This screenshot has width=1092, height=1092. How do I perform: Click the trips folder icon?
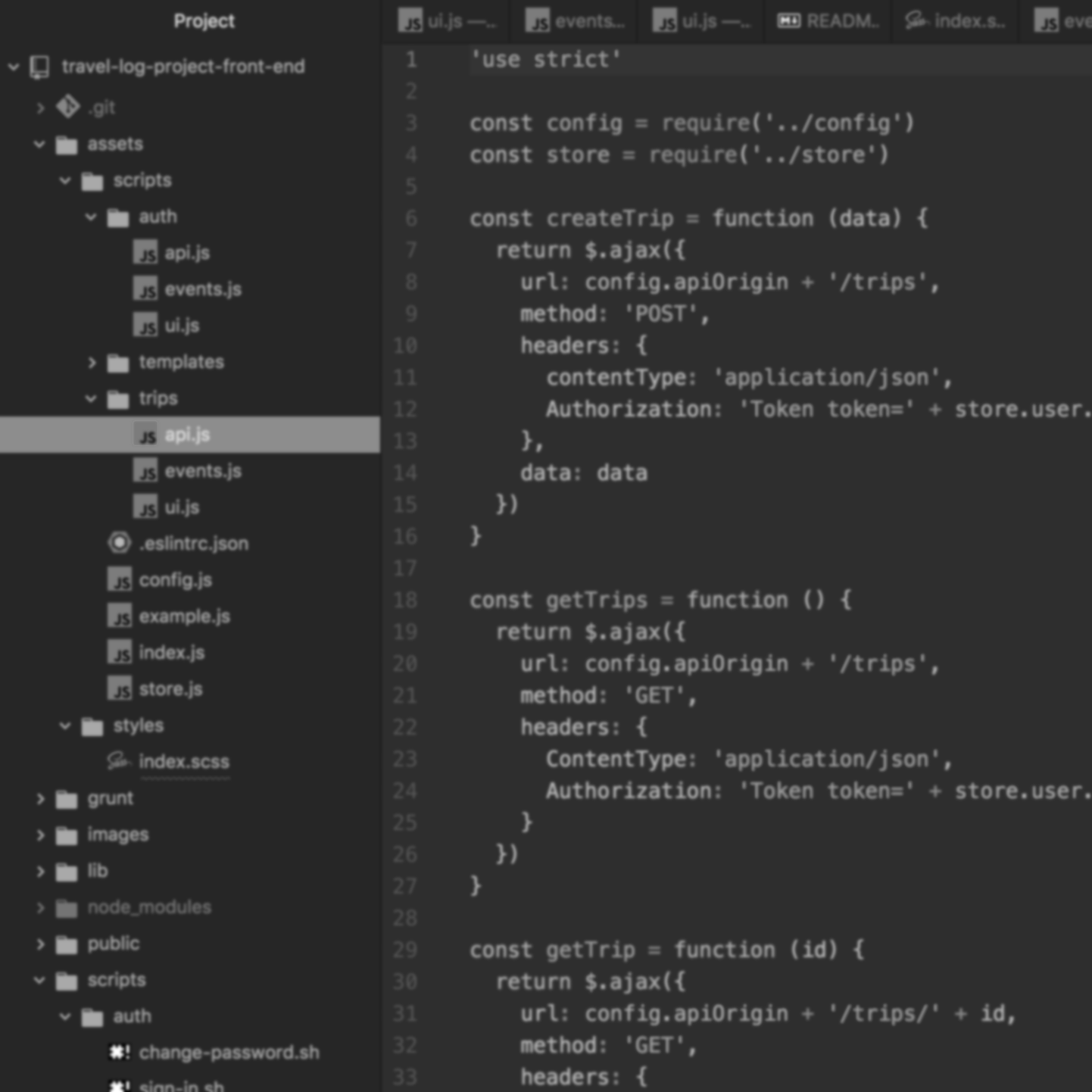[118, 399]
